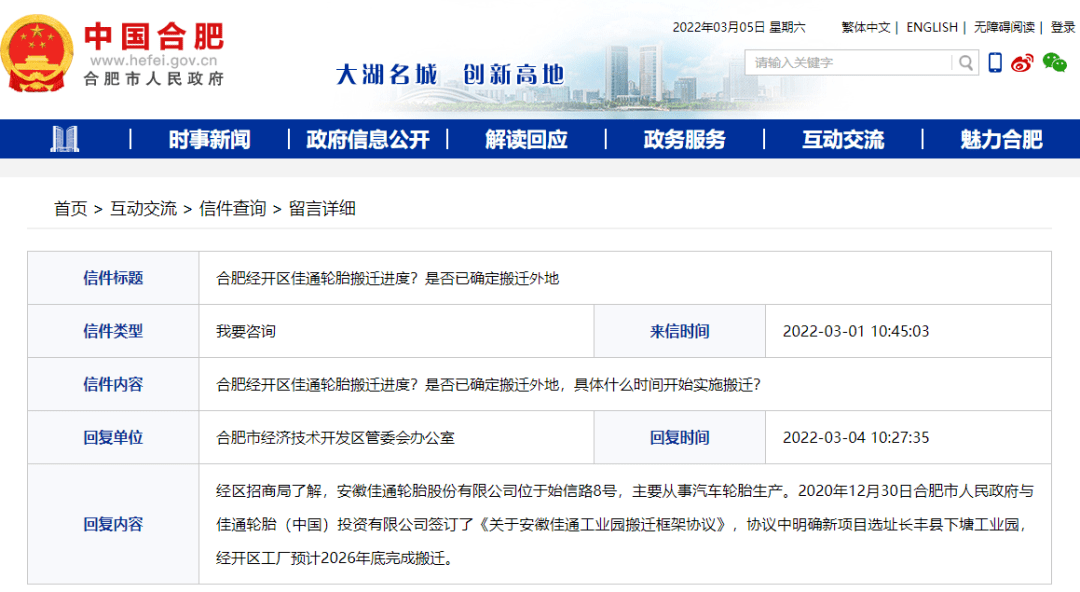The image size is (1080, 592).
Task: Click the 登录 login link
Action: 1062,27
